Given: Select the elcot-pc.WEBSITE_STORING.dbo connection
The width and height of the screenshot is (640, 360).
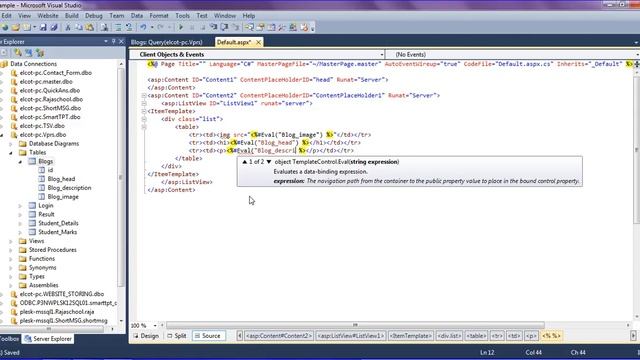Looking at the screenshot, I should [x=62, y=294].
